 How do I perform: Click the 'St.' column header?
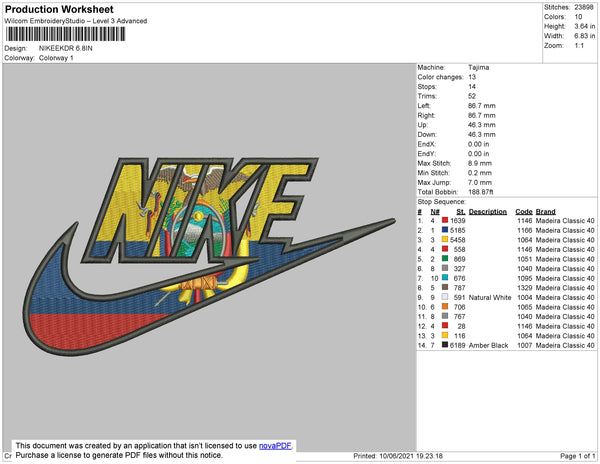tap(461, 212)
